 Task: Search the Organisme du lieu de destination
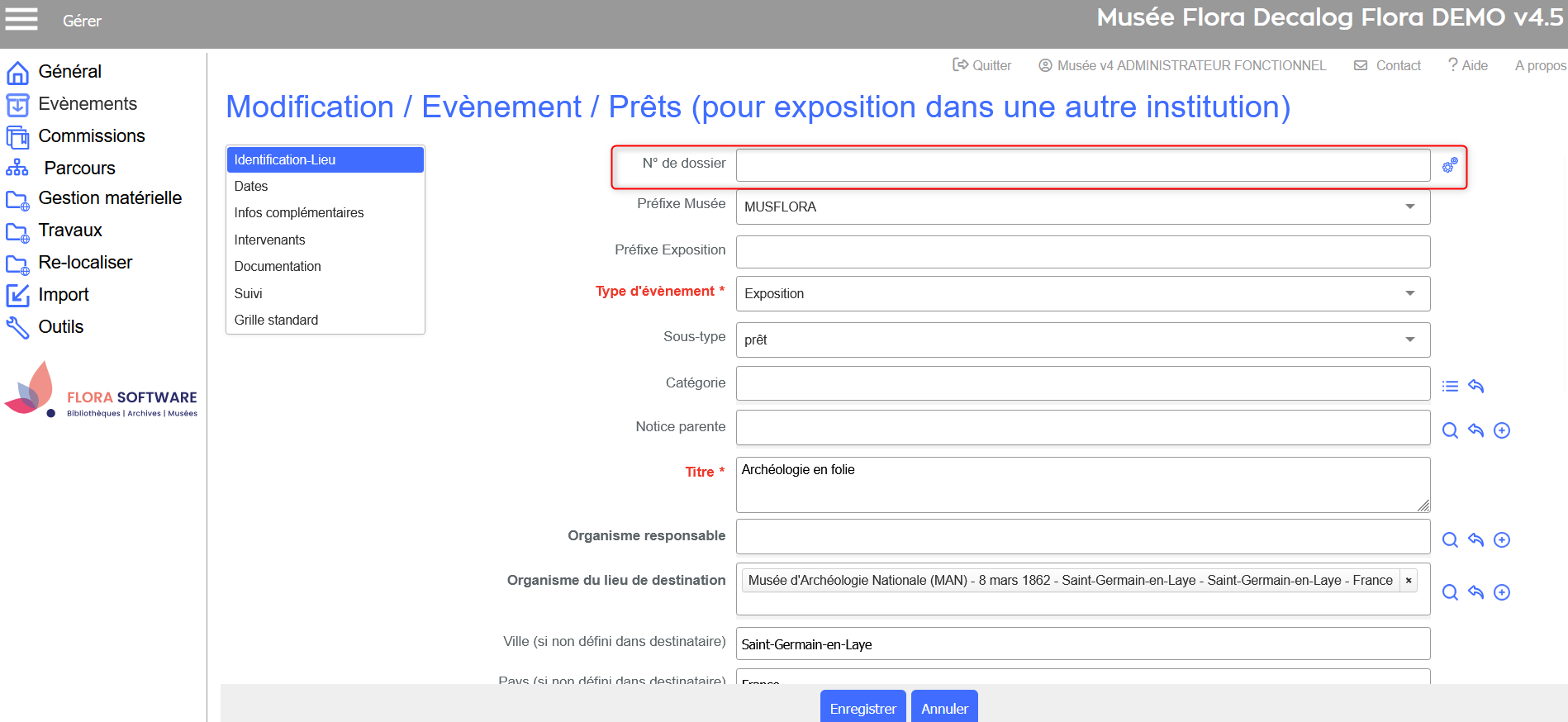click(1450, 592)
